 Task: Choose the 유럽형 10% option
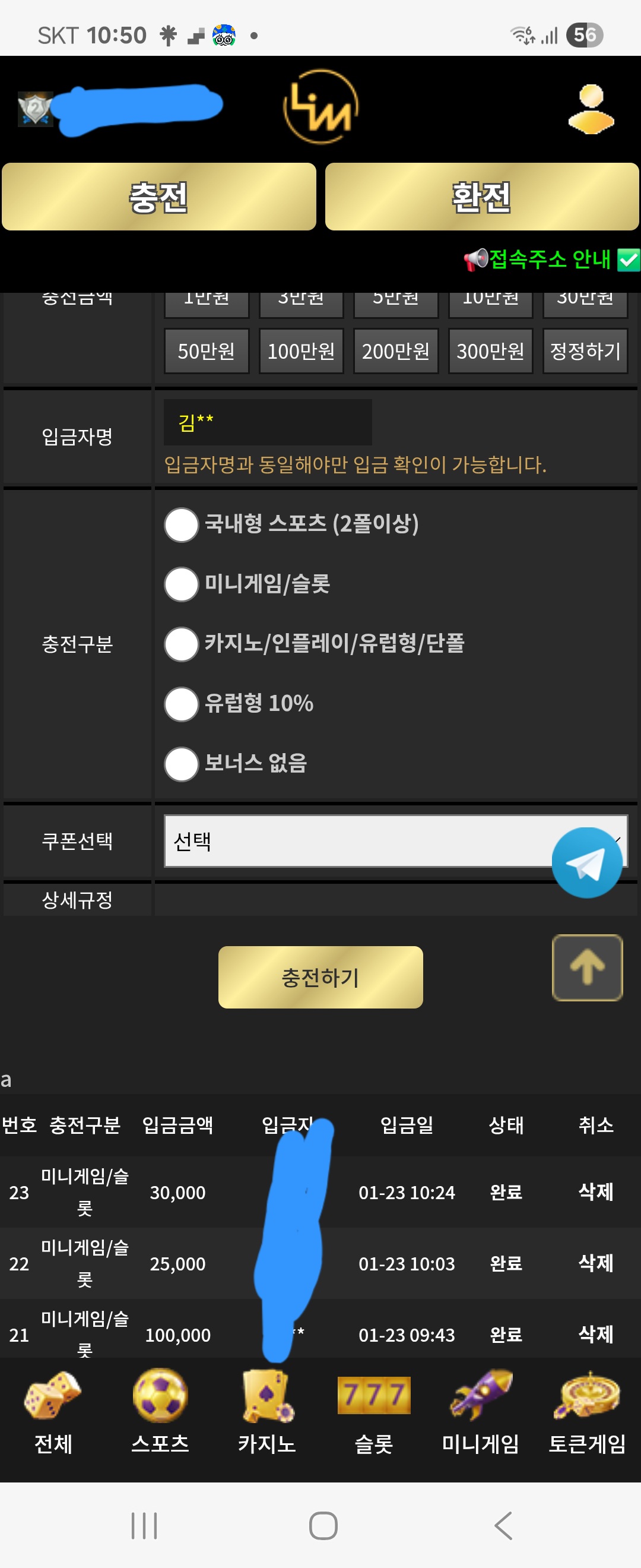pos(180,704)
